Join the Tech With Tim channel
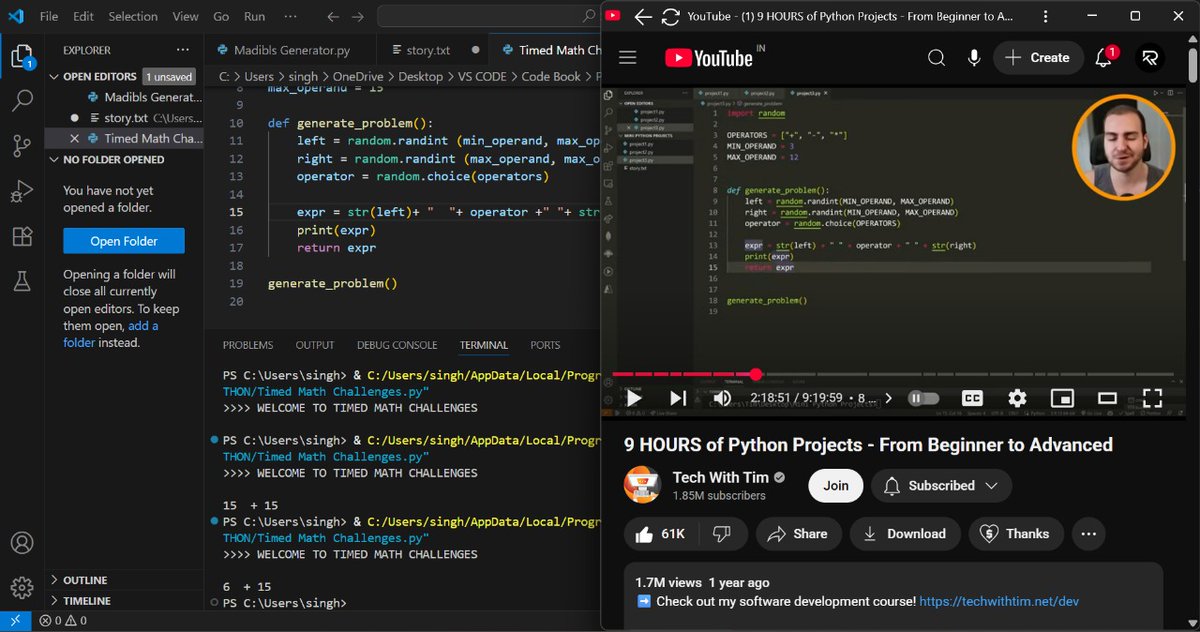1200x632 pixels. coord(836,486)
